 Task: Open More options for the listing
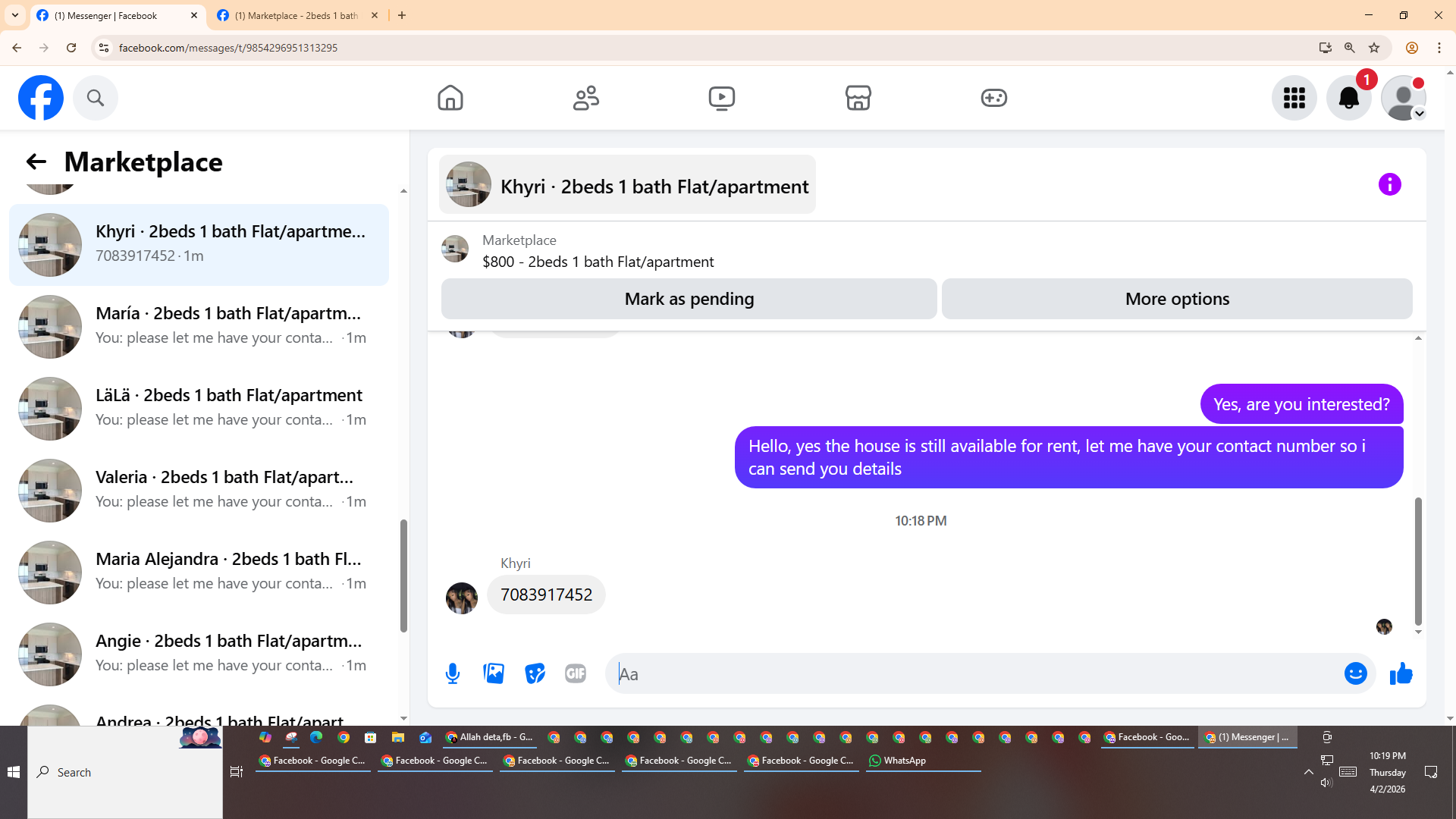(1177, 299)
